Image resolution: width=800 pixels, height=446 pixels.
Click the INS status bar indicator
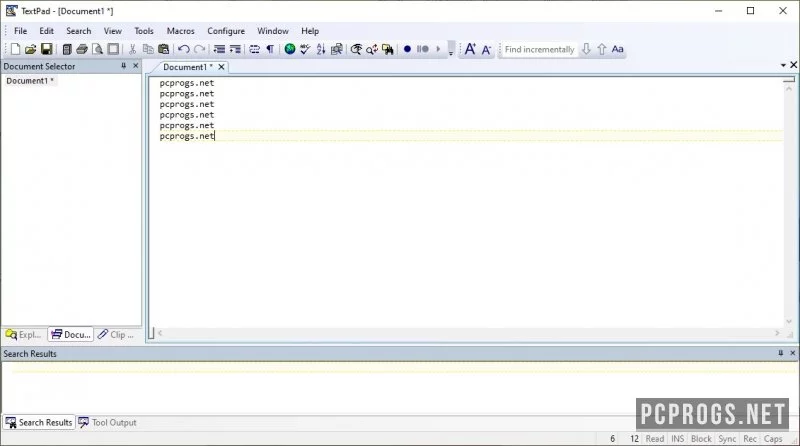[x=678, y=439]
